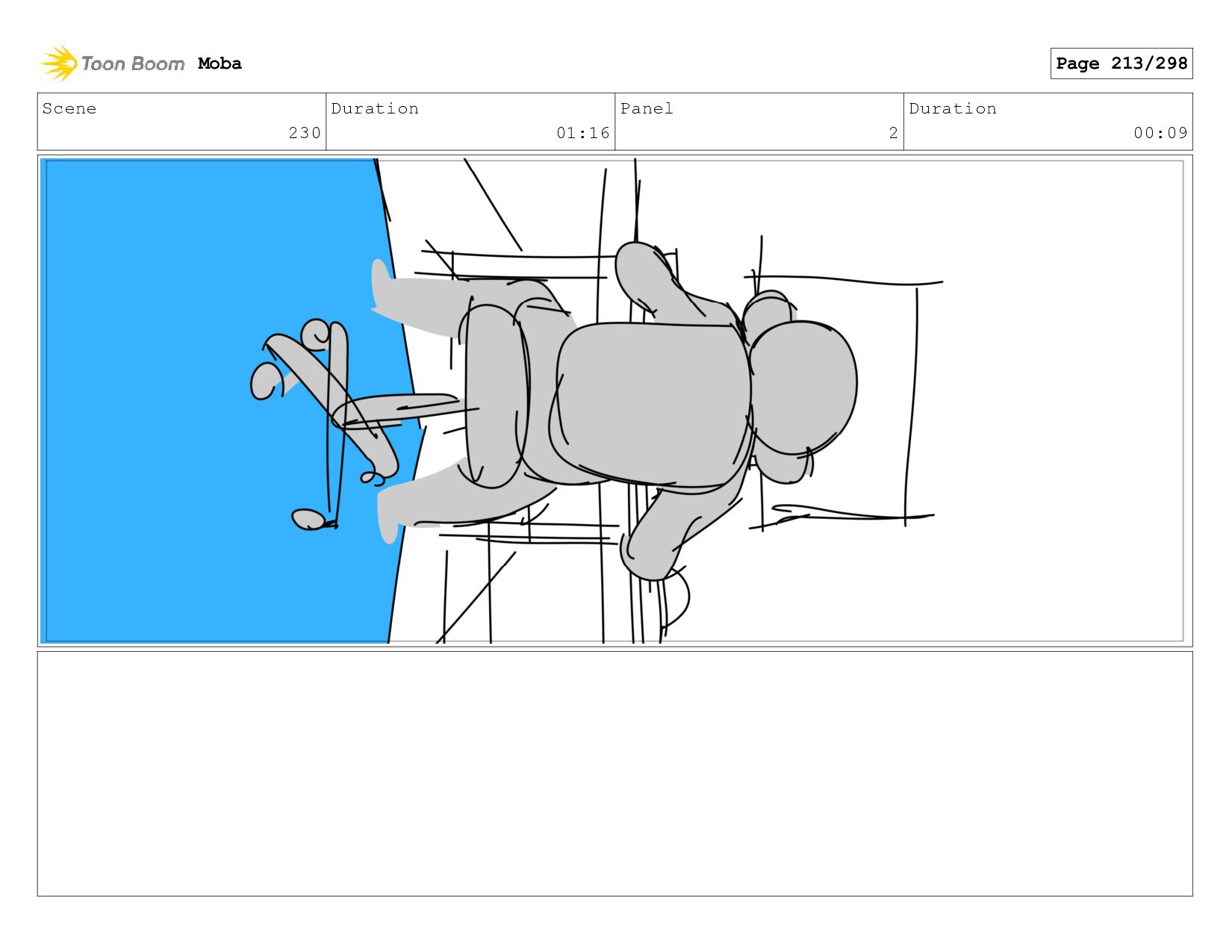The height and width of the screenshot is (952, 1232).
Task: Click the project title 'Moba'
Action: pyautogui.click(x=220, y=63)
